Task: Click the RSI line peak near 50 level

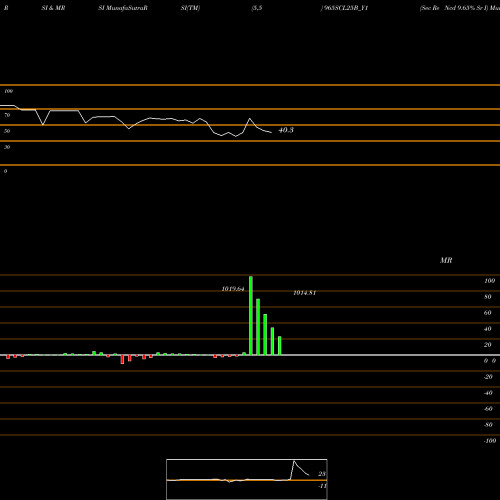Action: (250, 119)
